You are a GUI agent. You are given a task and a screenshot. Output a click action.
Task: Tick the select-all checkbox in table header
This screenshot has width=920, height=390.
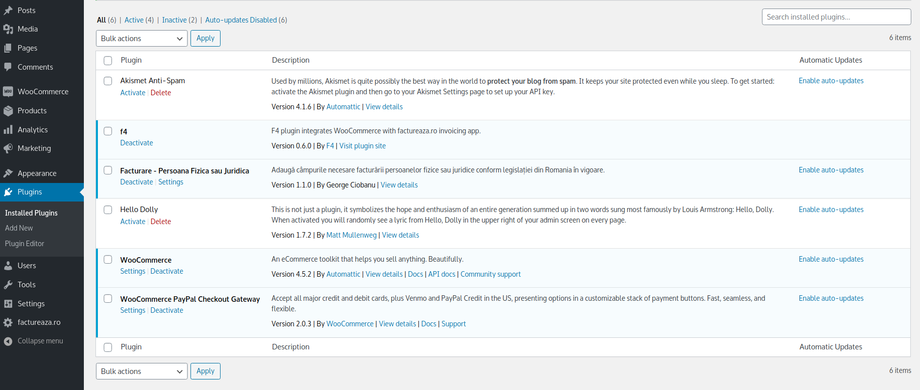point(108,60)
